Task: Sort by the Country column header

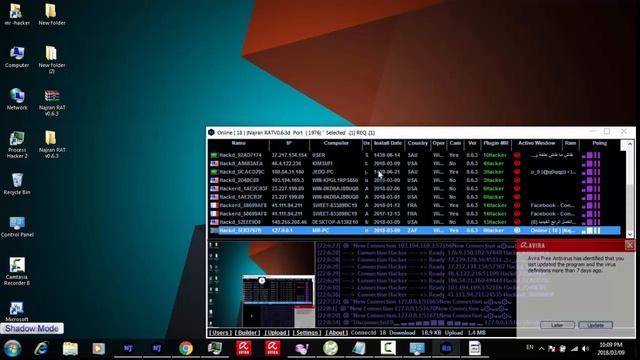Action: coord(418,143)
